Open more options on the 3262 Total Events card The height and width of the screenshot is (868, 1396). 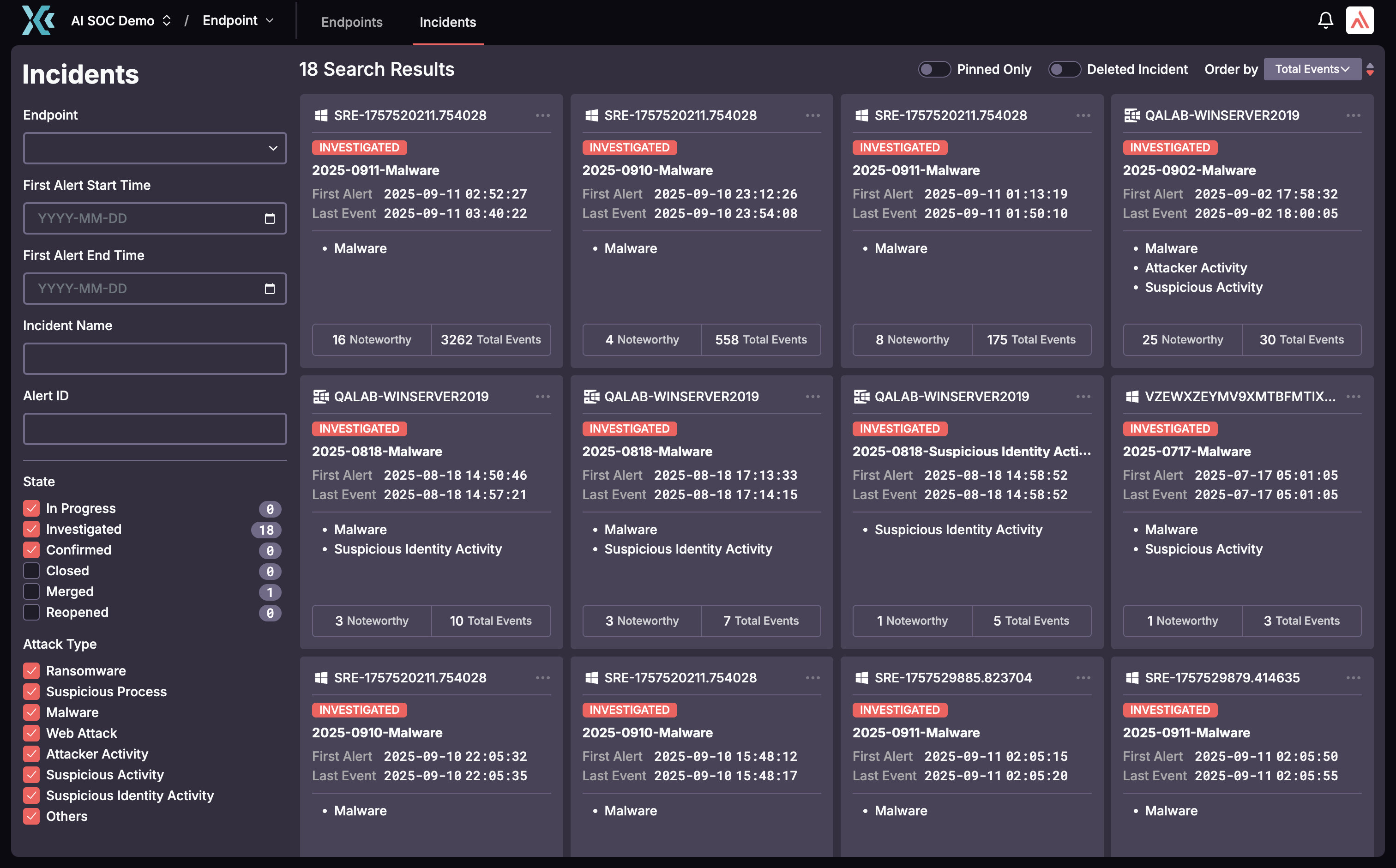tap(542, 115)
